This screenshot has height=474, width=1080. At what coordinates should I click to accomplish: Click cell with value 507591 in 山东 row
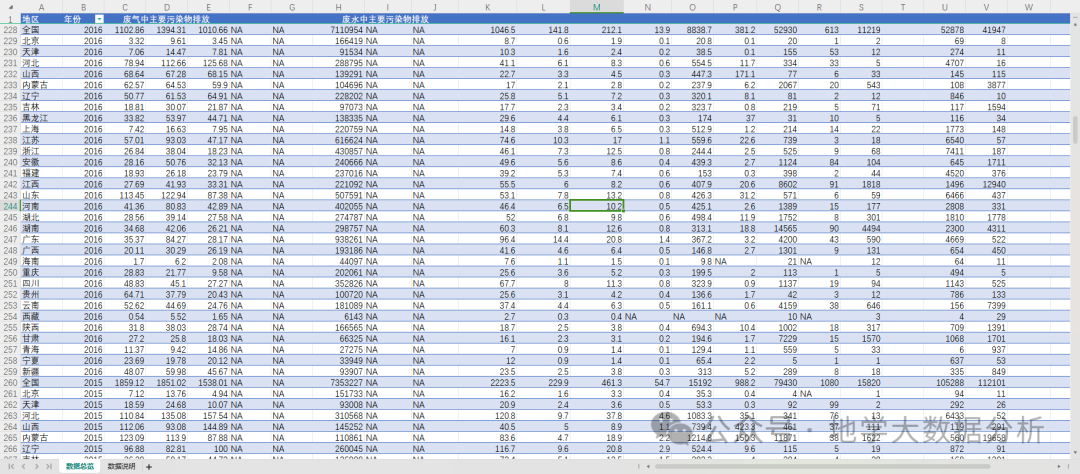339,194
